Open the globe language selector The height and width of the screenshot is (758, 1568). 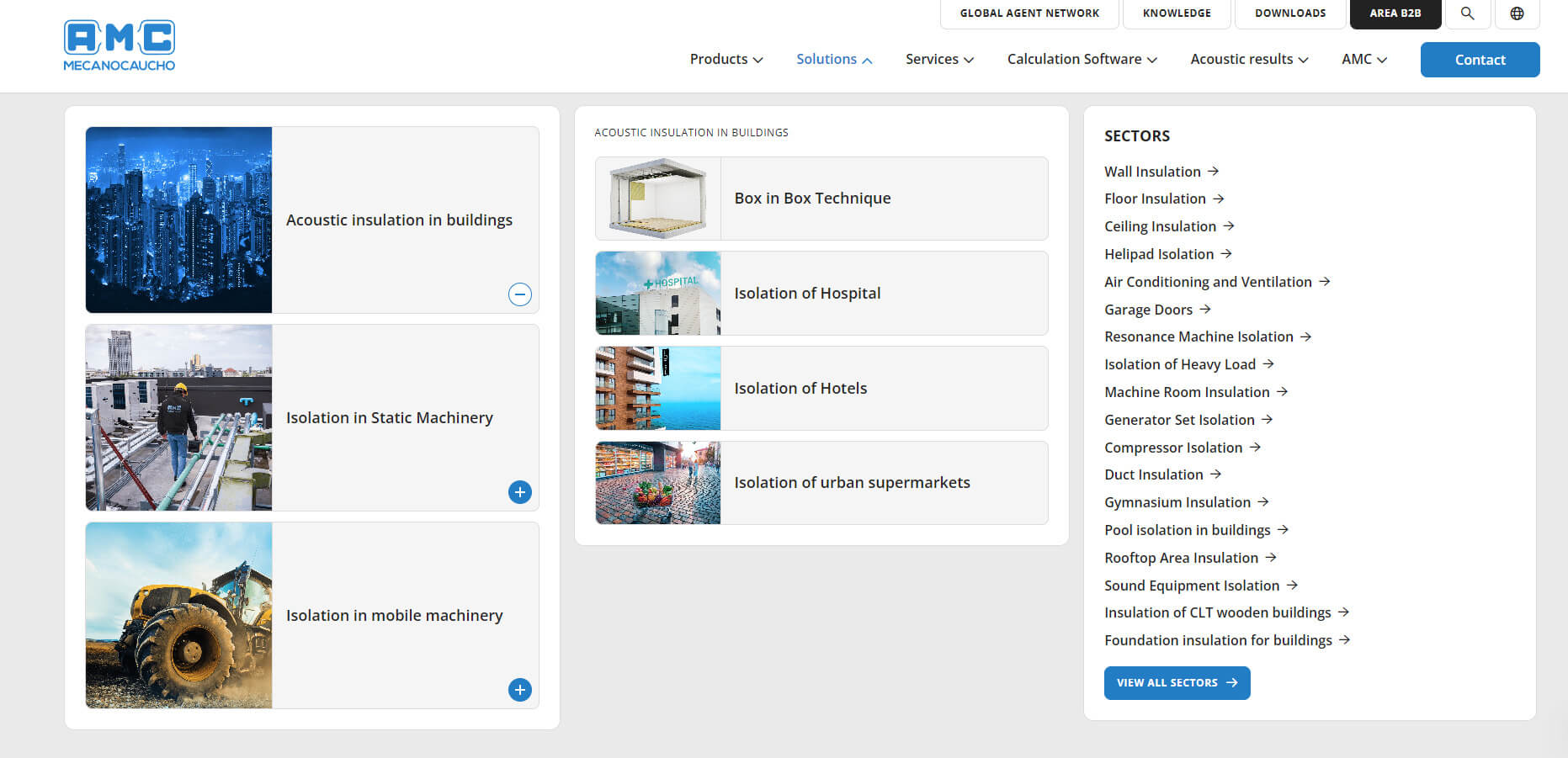(x=1517, y=13)
